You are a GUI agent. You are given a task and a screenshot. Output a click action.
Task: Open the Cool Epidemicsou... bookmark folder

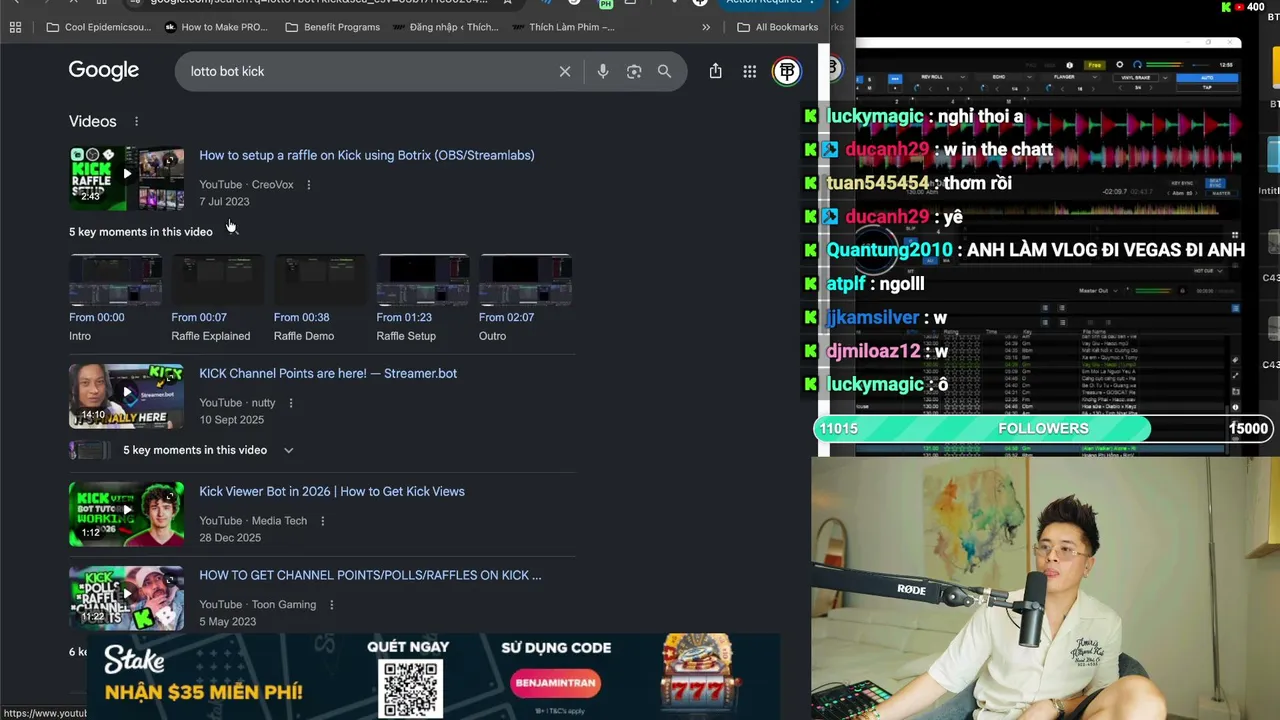pos(99,27)
